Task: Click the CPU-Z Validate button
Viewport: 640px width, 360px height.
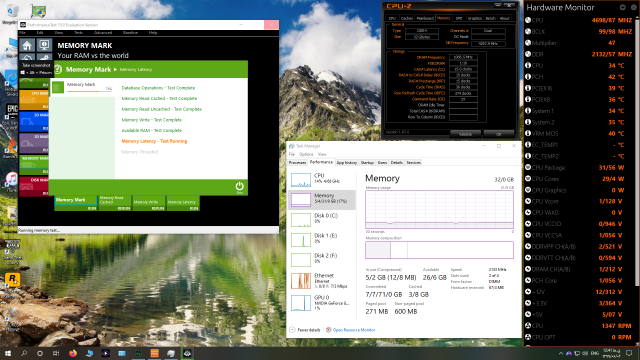Action: click(x=465, y=134)
